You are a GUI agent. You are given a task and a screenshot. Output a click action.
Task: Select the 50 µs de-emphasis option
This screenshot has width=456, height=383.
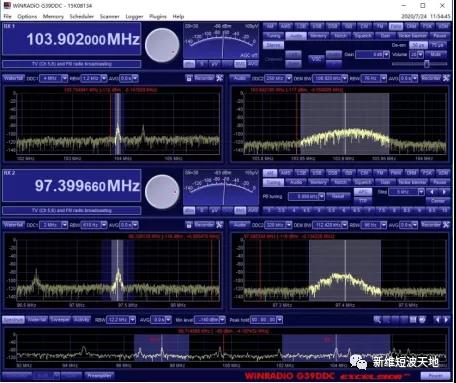tap(418, 45)
